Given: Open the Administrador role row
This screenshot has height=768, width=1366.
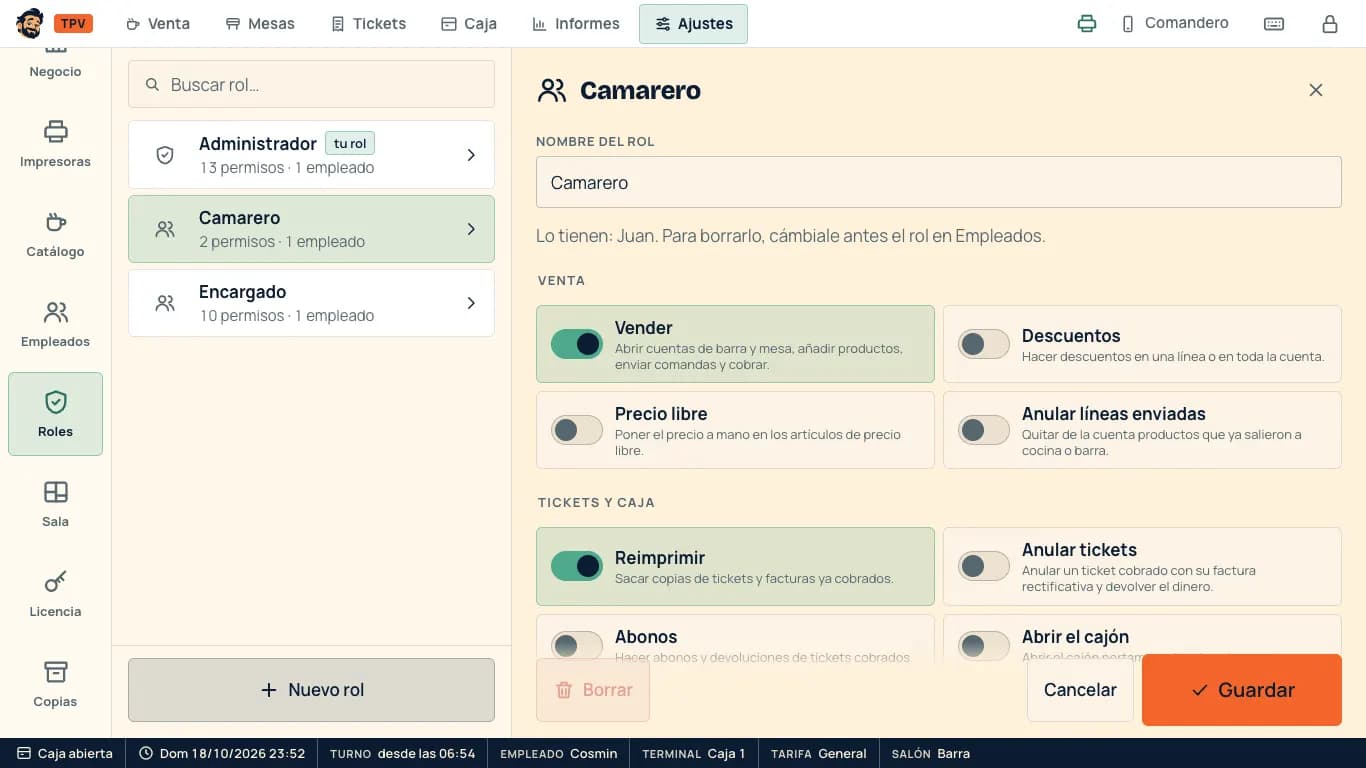Looking at the screenshot, I should [311, 155].
